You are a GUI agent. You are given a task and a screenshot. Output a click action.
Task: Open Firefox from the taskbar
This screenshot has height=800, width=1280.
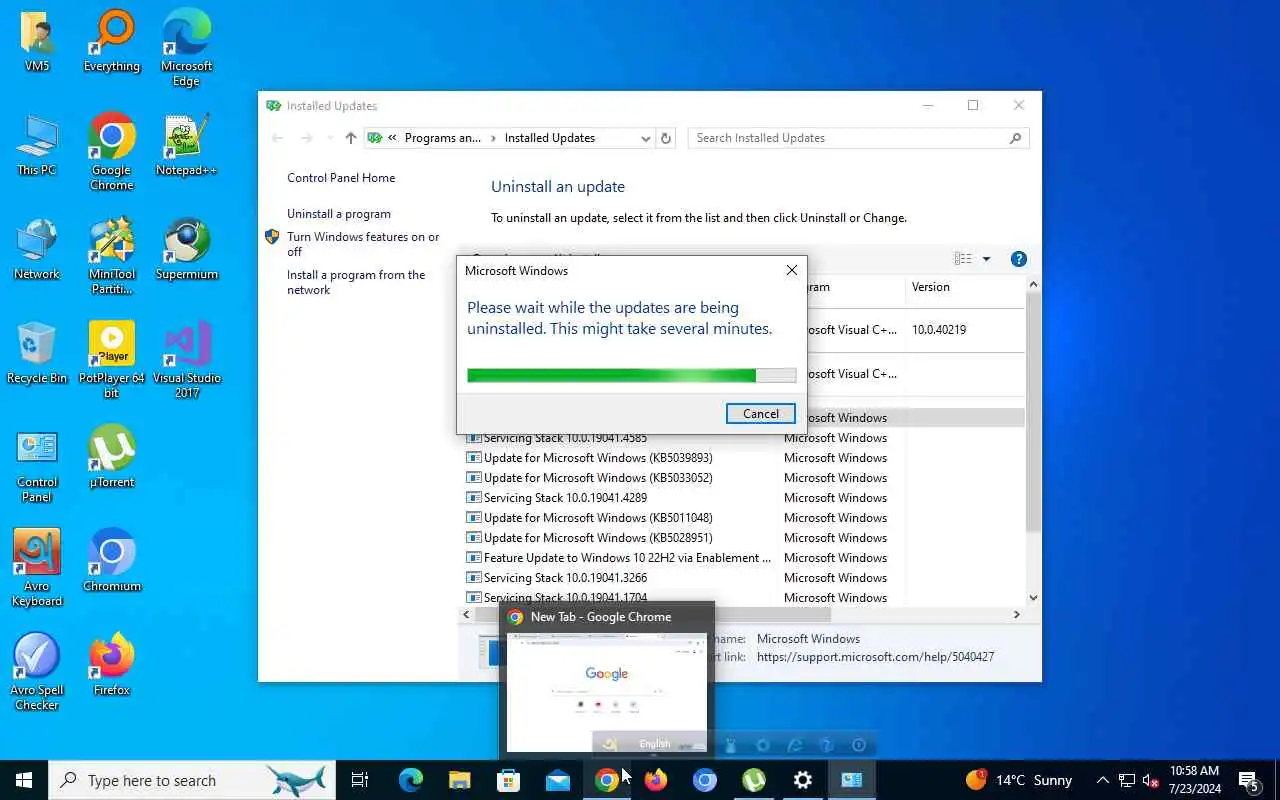(656, 780)
